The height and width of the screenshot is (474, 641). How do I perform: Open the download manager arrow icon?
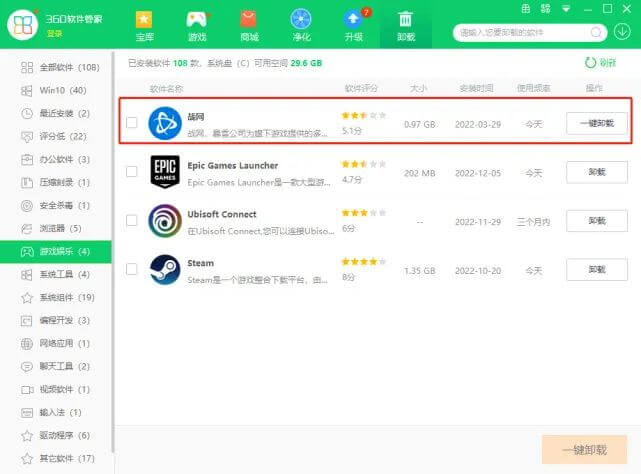coord(622,31)
